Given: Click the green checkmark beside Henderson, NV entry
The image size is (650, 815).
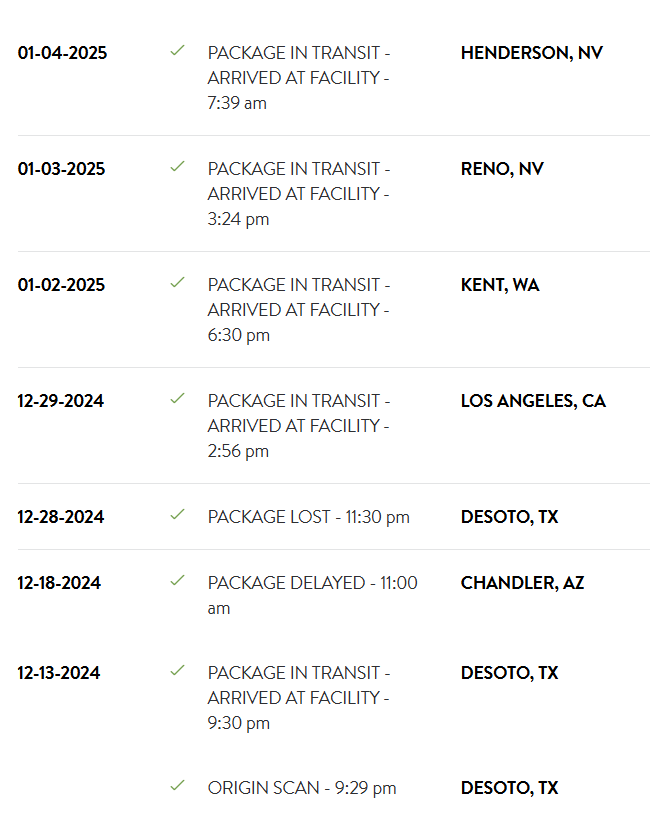Looking at the screenshot, I should click(x=177, y=50).
